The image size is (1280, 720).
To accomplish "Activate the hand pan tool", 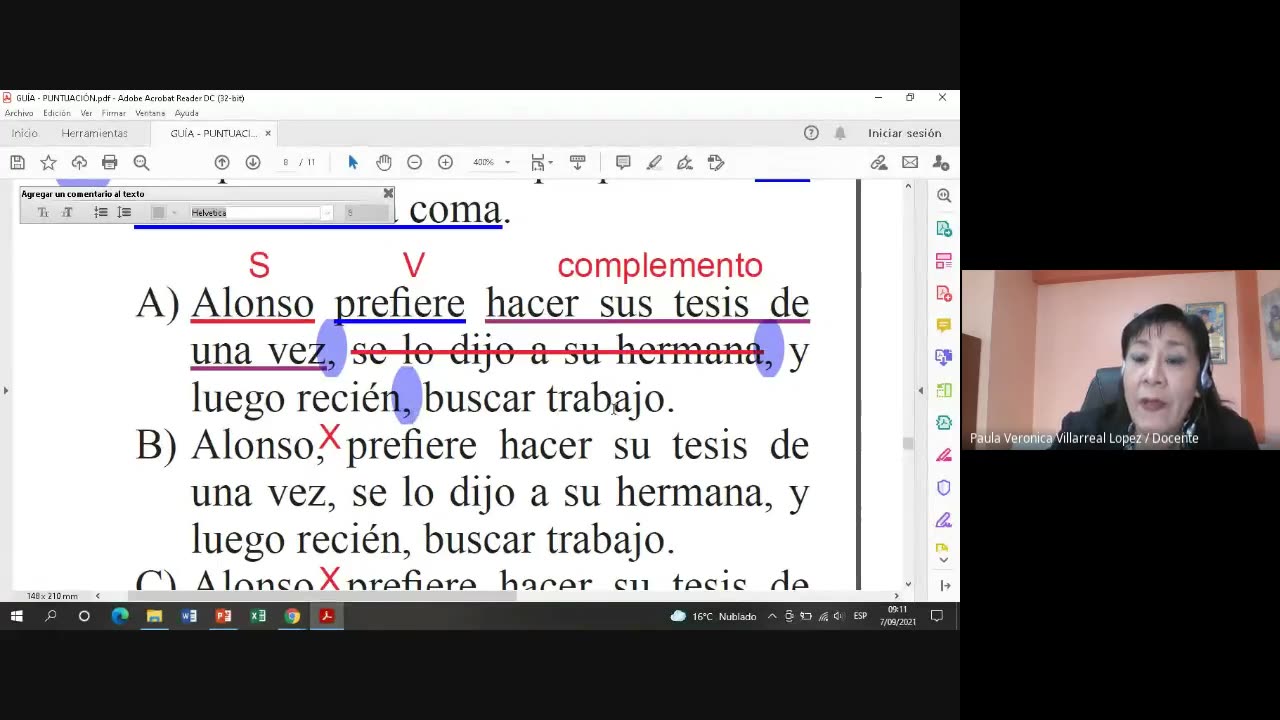I will [384, 162].
